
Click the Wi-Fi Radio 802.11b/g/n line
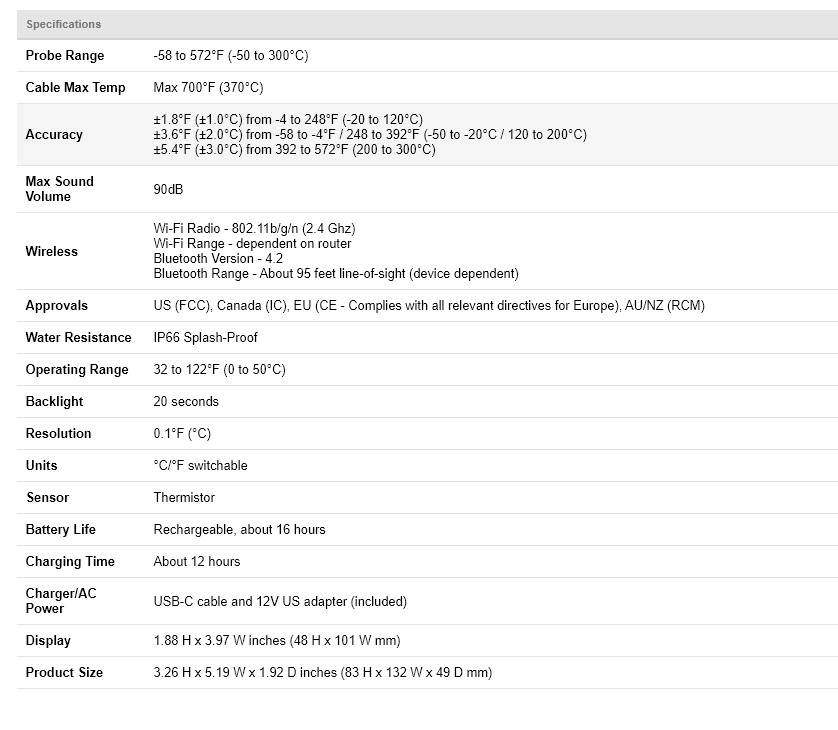coord(254,229)
